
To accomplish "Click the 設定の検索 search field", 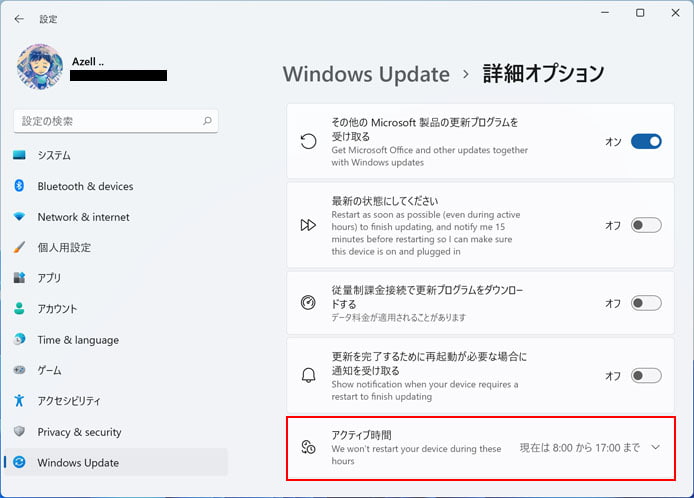I will [x=116, y=121].
